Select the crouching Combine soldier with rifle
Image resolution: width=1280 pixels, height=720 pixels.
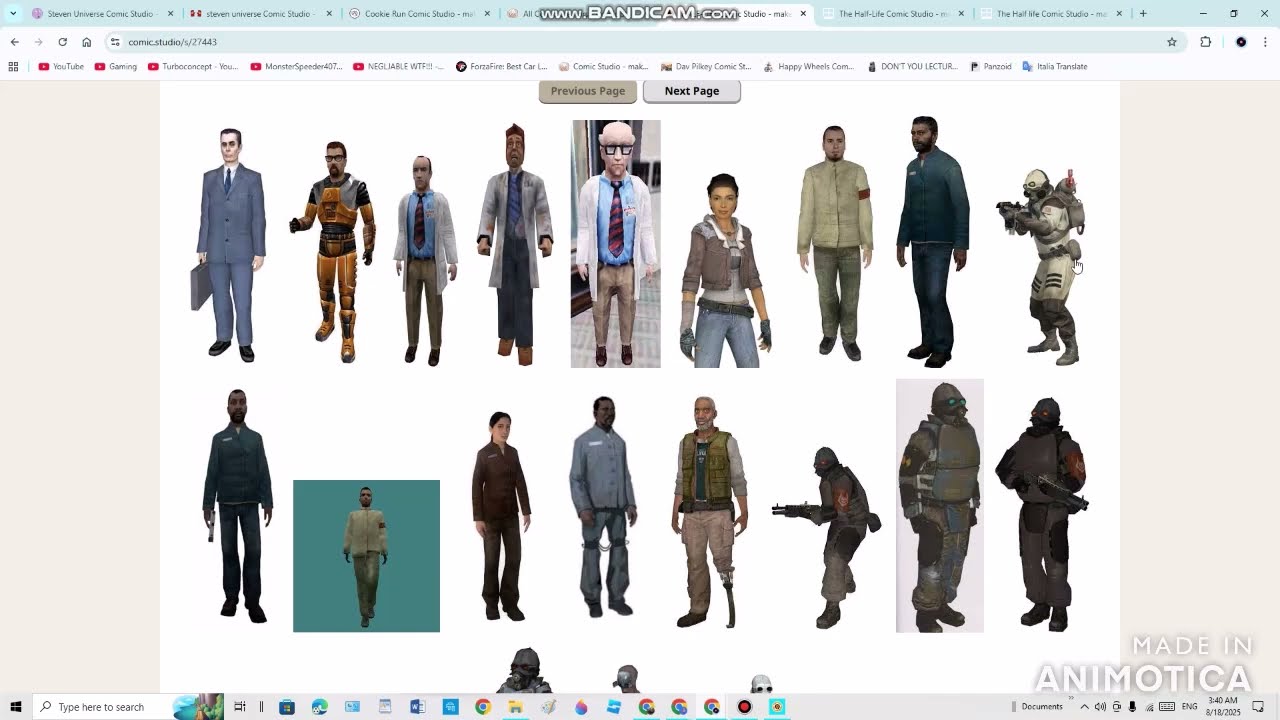coord(826,538)
